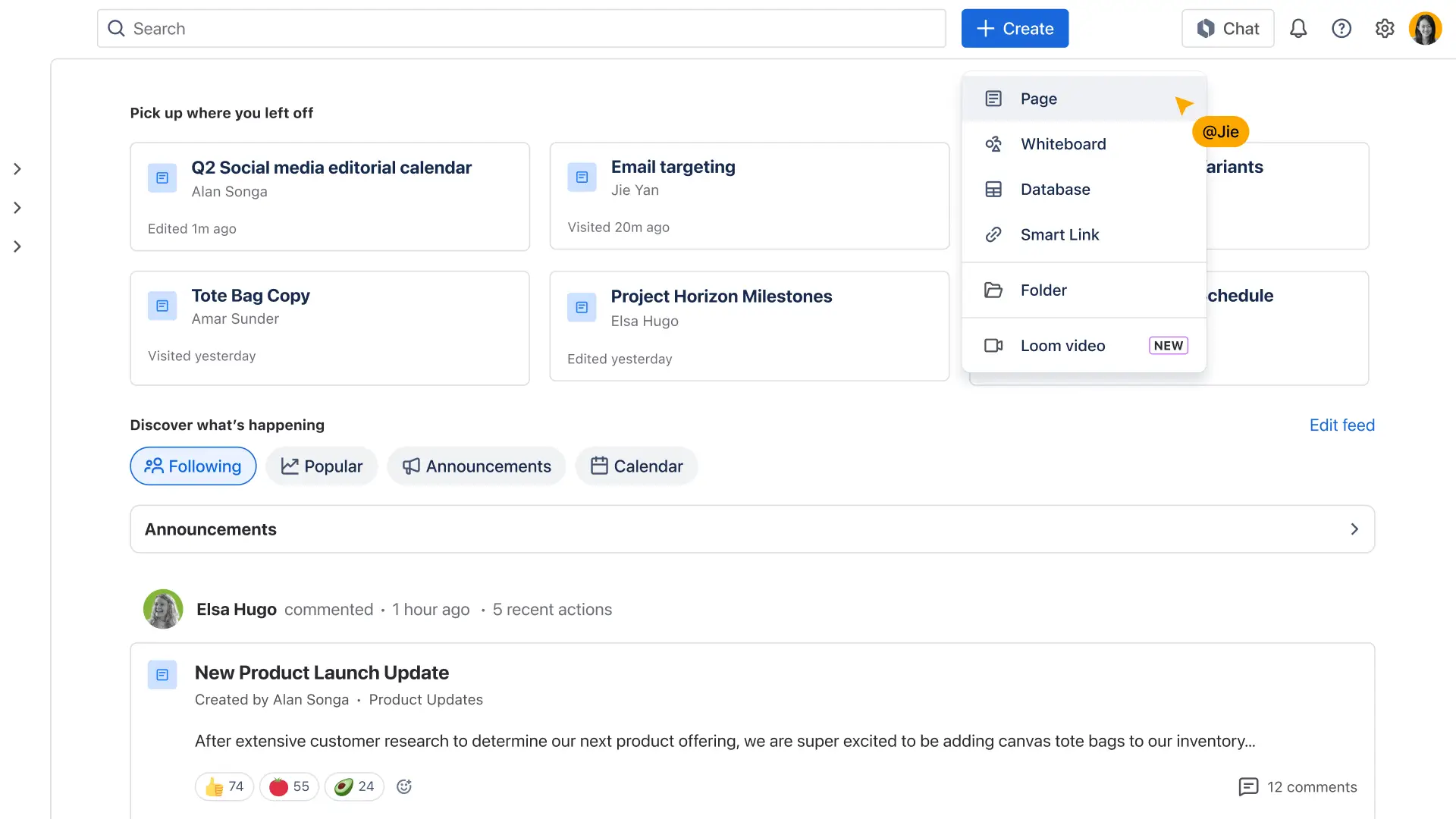Open Project Horizon Milestones page
Screen dimensions: 1456x819
tap(721, 297)
